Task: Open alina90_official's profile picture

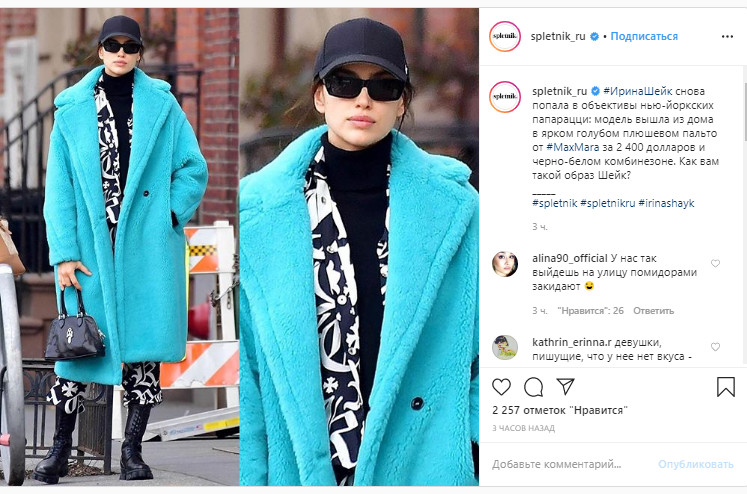Action: (x=505, y=264)
